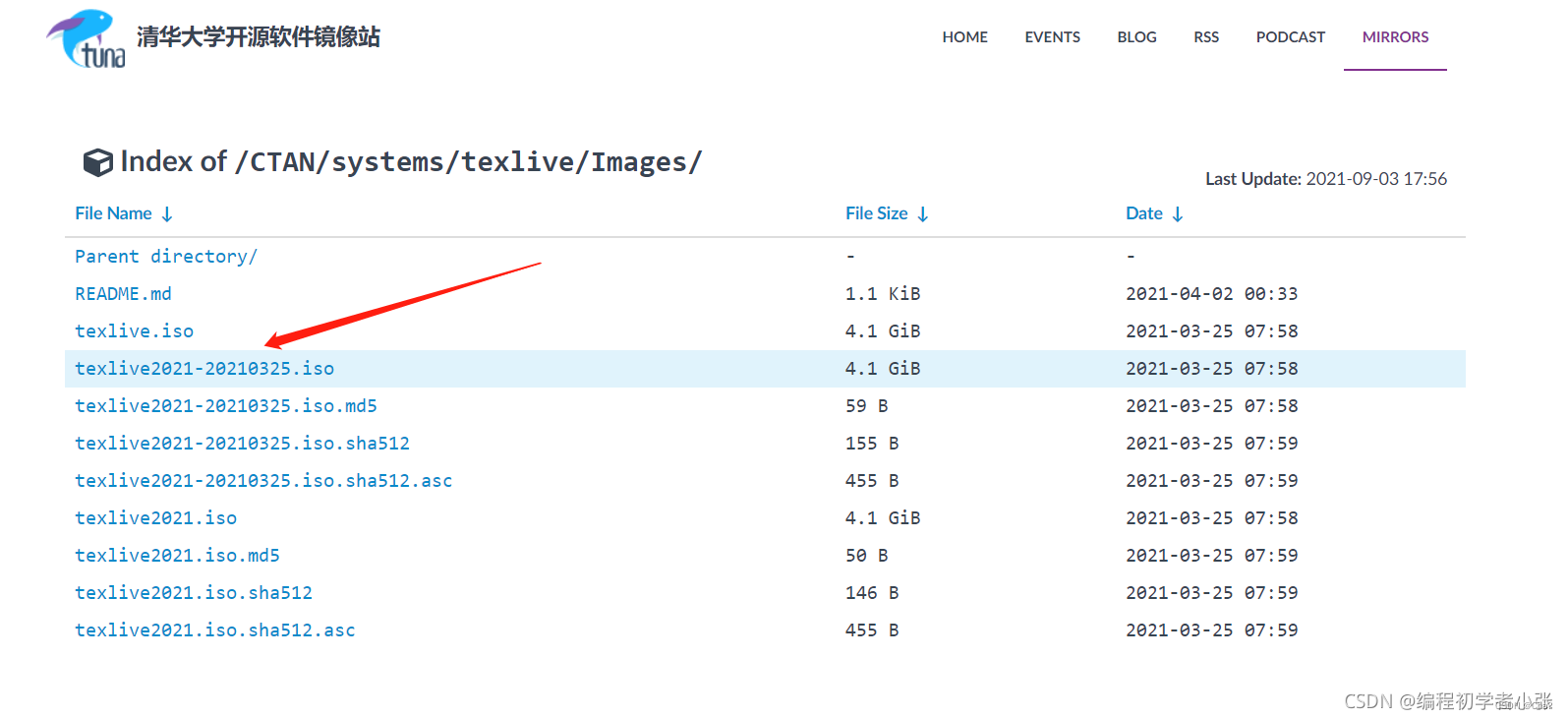Sort by File Name column header
1568x719 pixels.
tap(113, 213)
